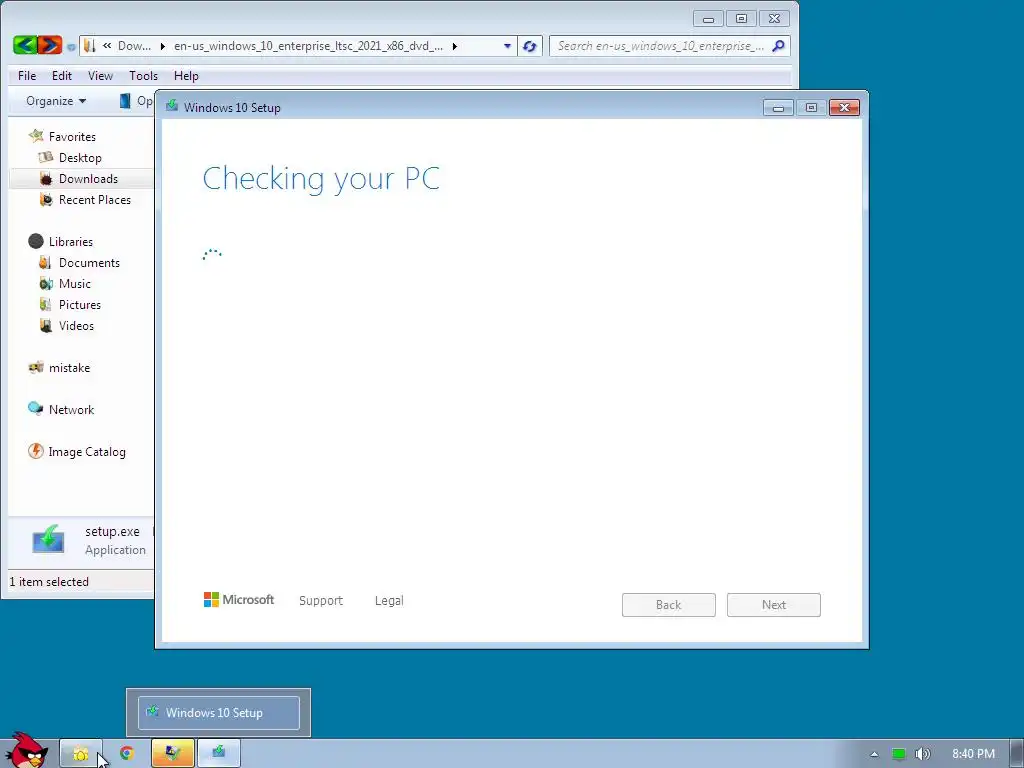Open the View menu
Screen dimensions: 1024x768
(x=101, y=76)
